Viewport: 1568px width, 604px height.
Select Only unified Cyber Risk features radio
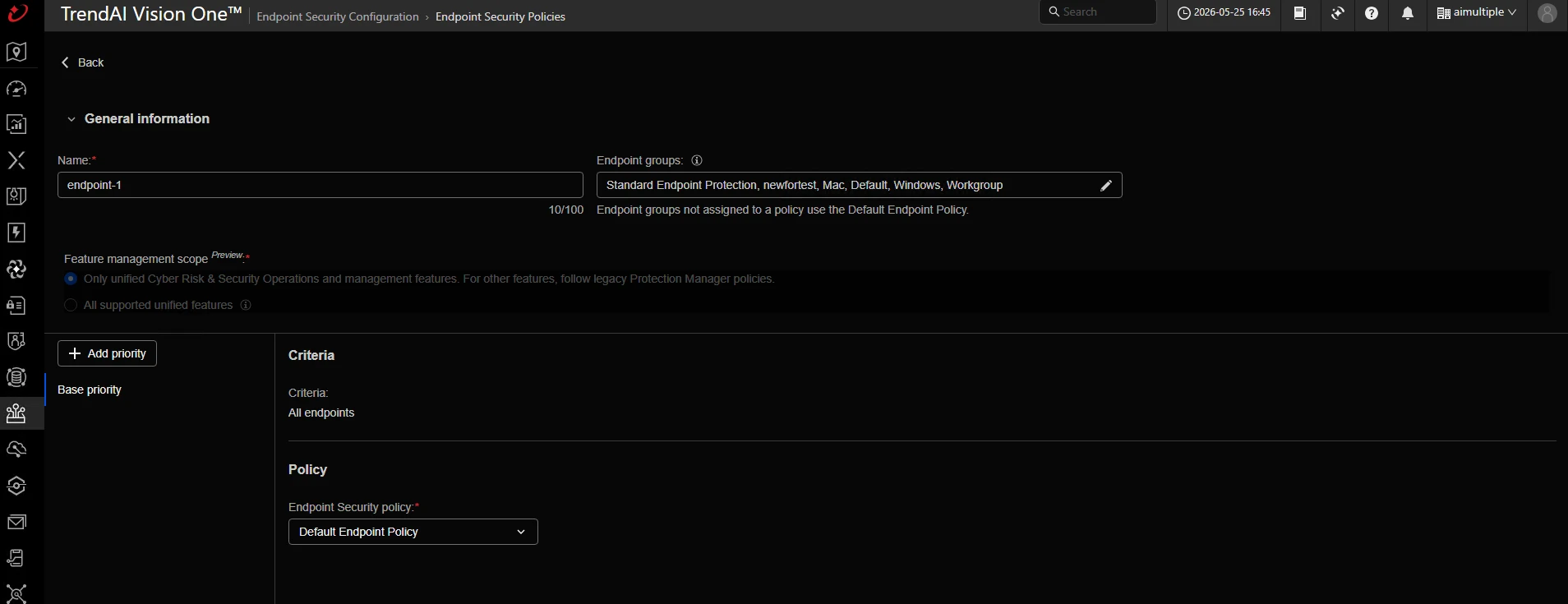[71, 279]
